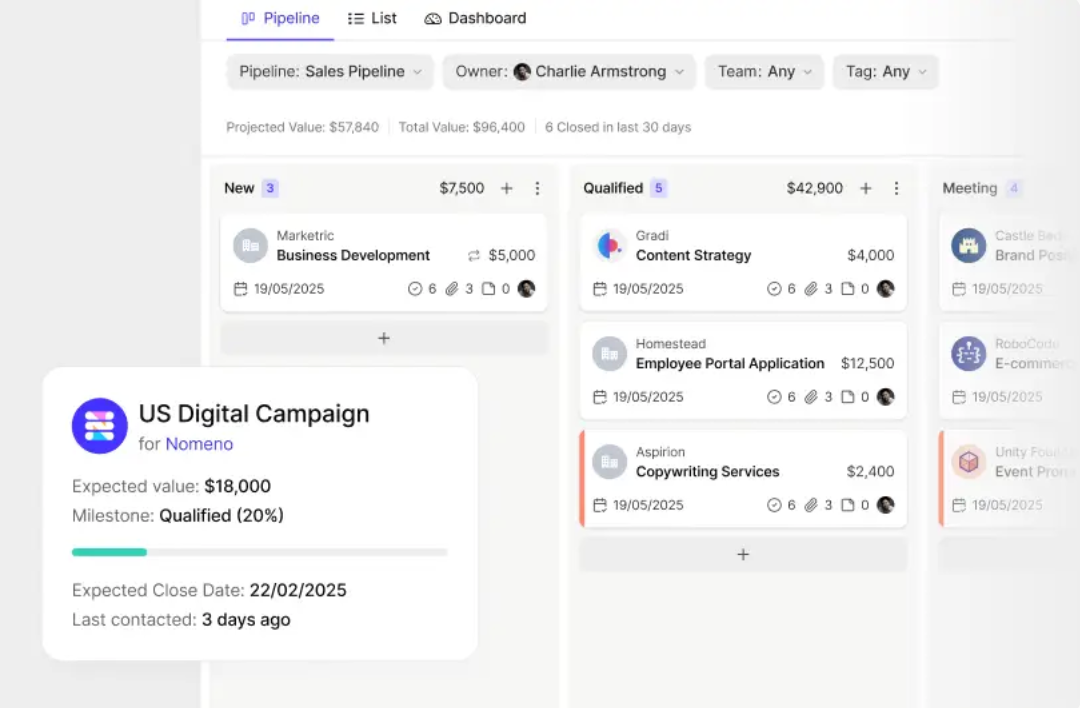Image resolution: width=1080 pixels, height=708 pixels.
Task: Click tasks checkmark icon on Business Development card
Action: point(415,289)
